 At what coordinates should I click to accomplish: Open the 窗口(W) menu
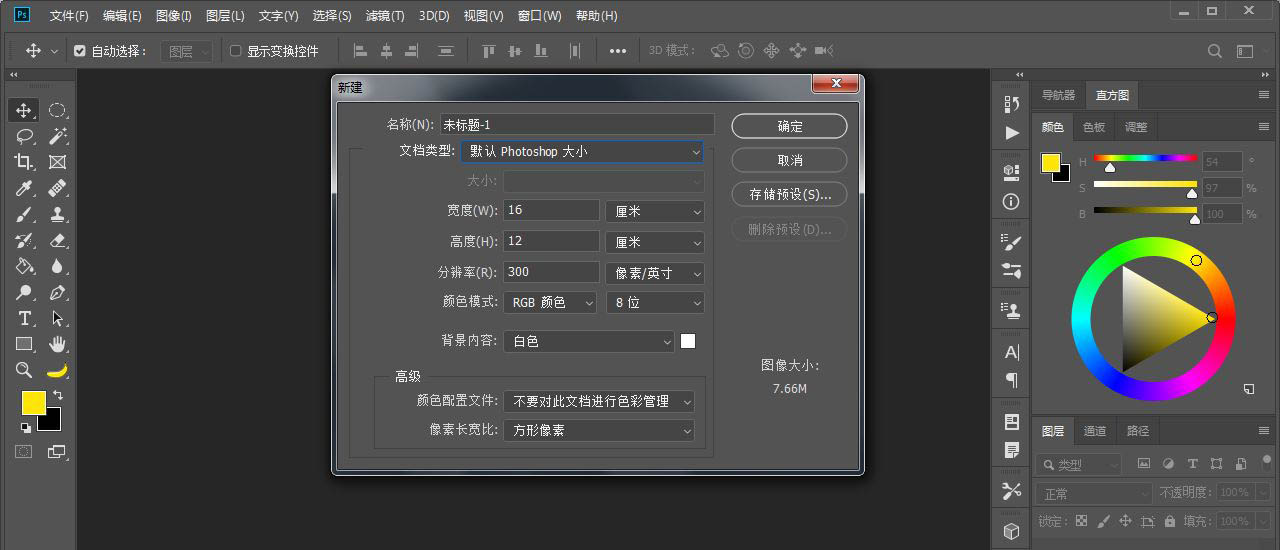(540, 16)
